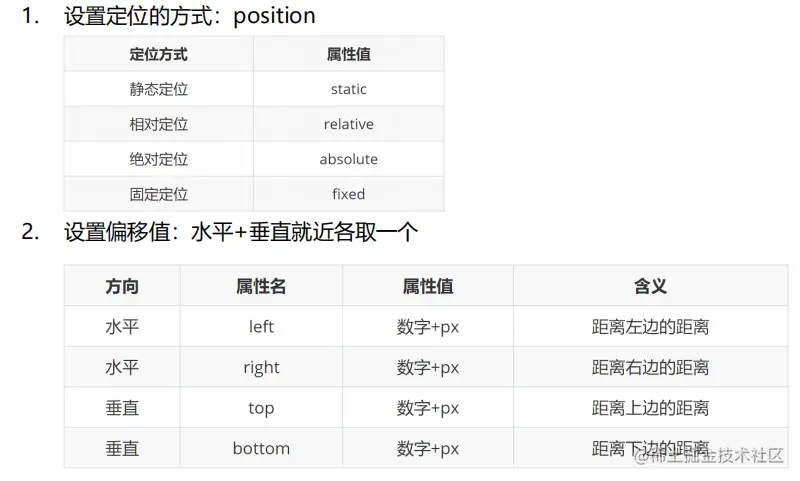Click the 'left' property name cell

pos(261,327)
